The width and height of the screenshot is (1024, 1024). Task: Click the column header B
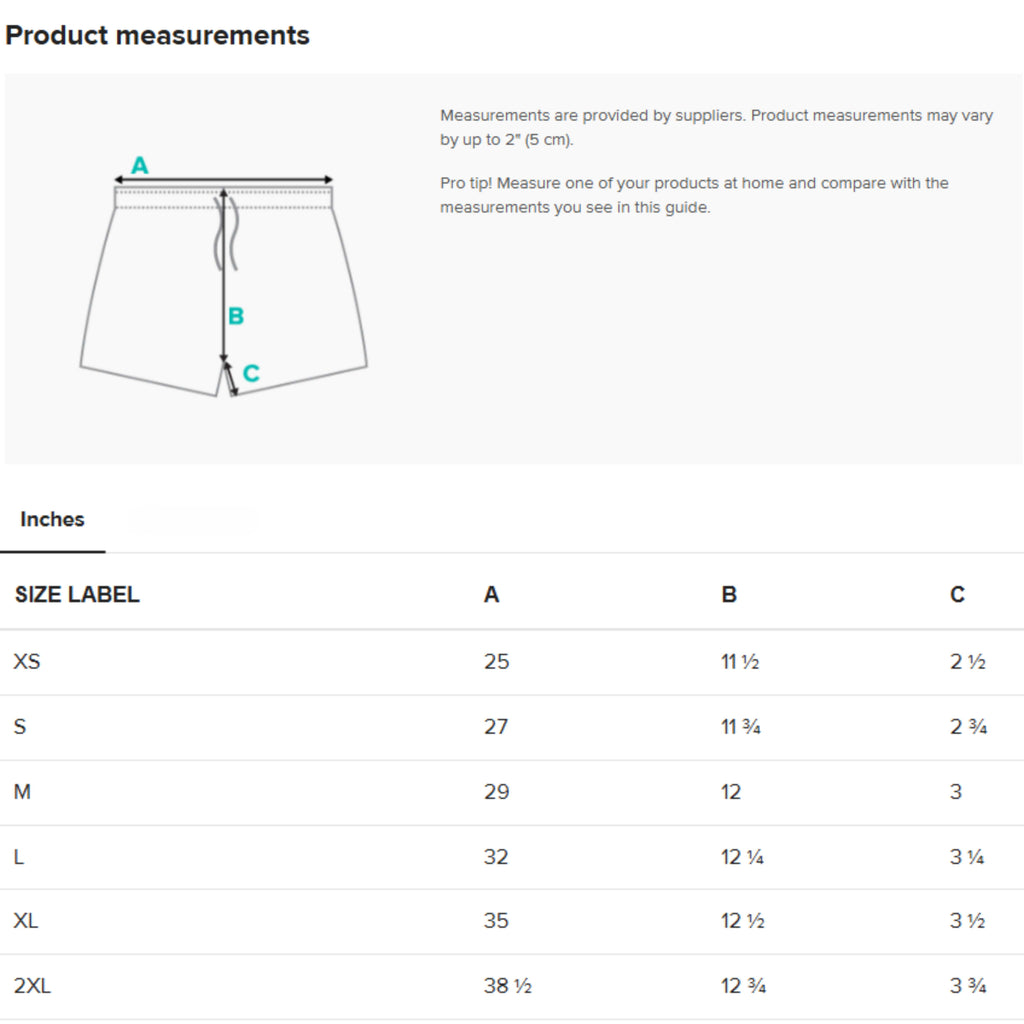(728, 594)
